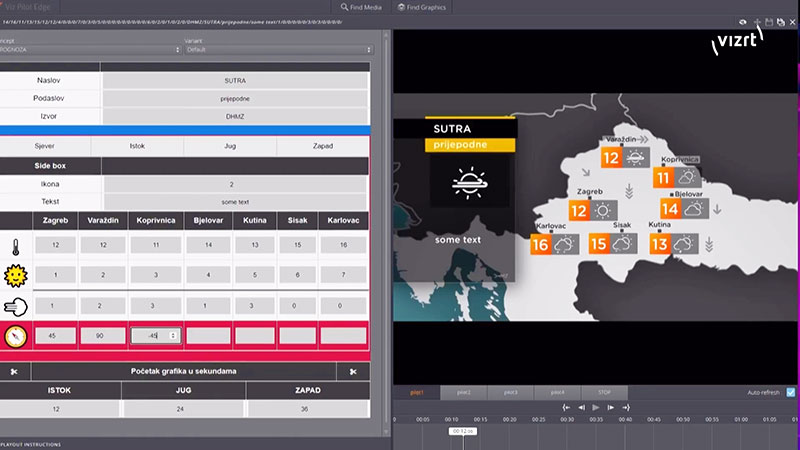
Task: Open the Find Graphics tab
Action: (421, 7)
